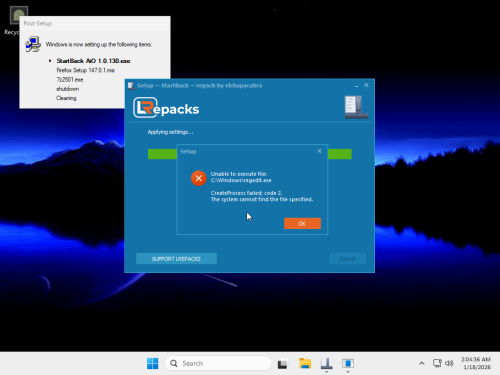Click the arrow beside StartBack AiO item
500x375 pixels.
50,61
